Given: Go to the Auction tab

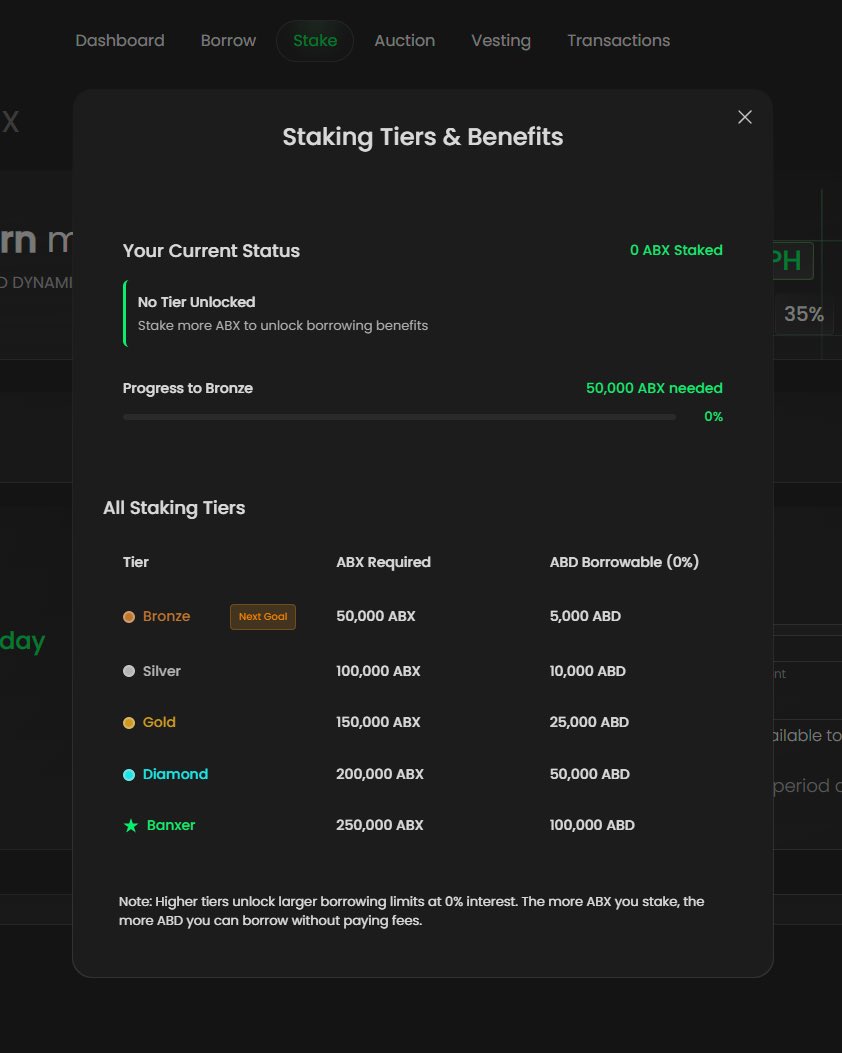Looking at the screenshot, I should click(404, 40).
